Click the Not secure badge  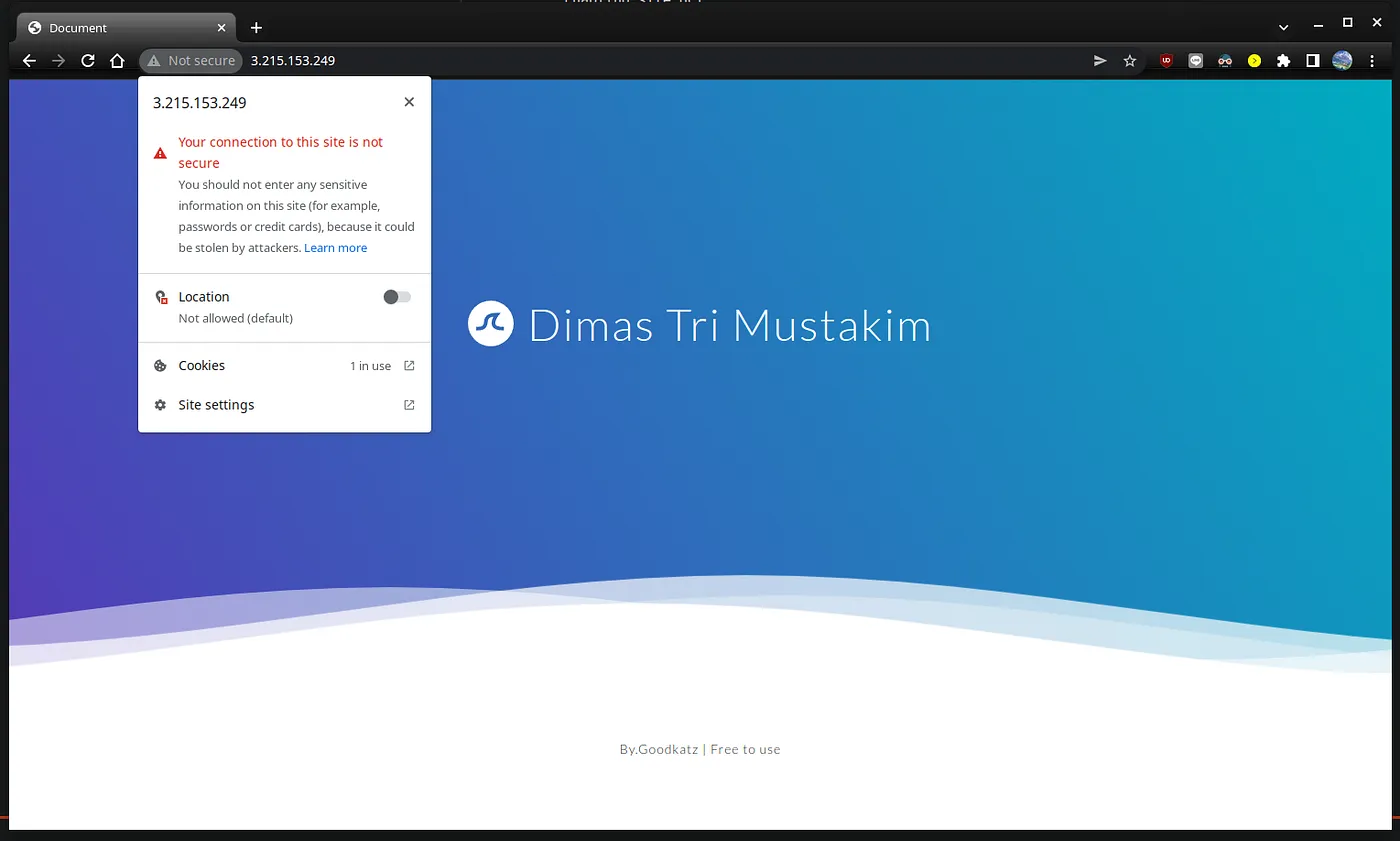coord(190,60)
